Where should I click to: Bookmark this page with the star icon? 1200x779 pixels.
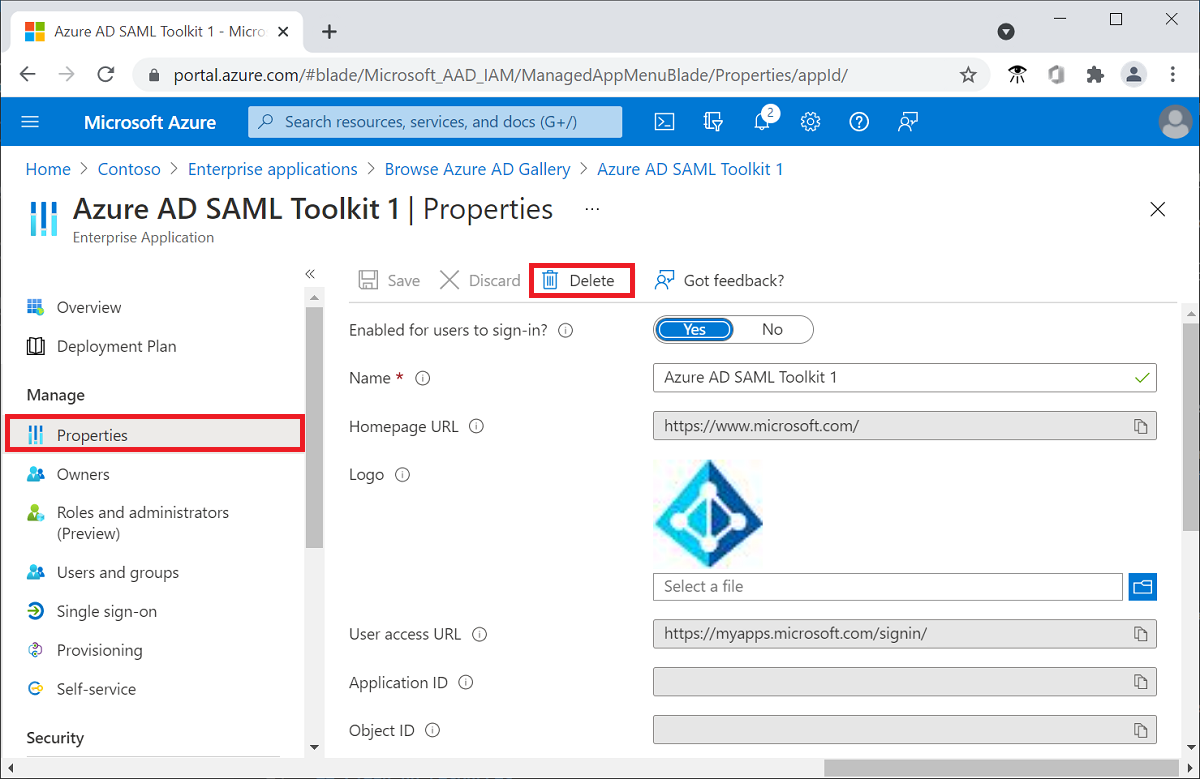[x=968, y=75]
